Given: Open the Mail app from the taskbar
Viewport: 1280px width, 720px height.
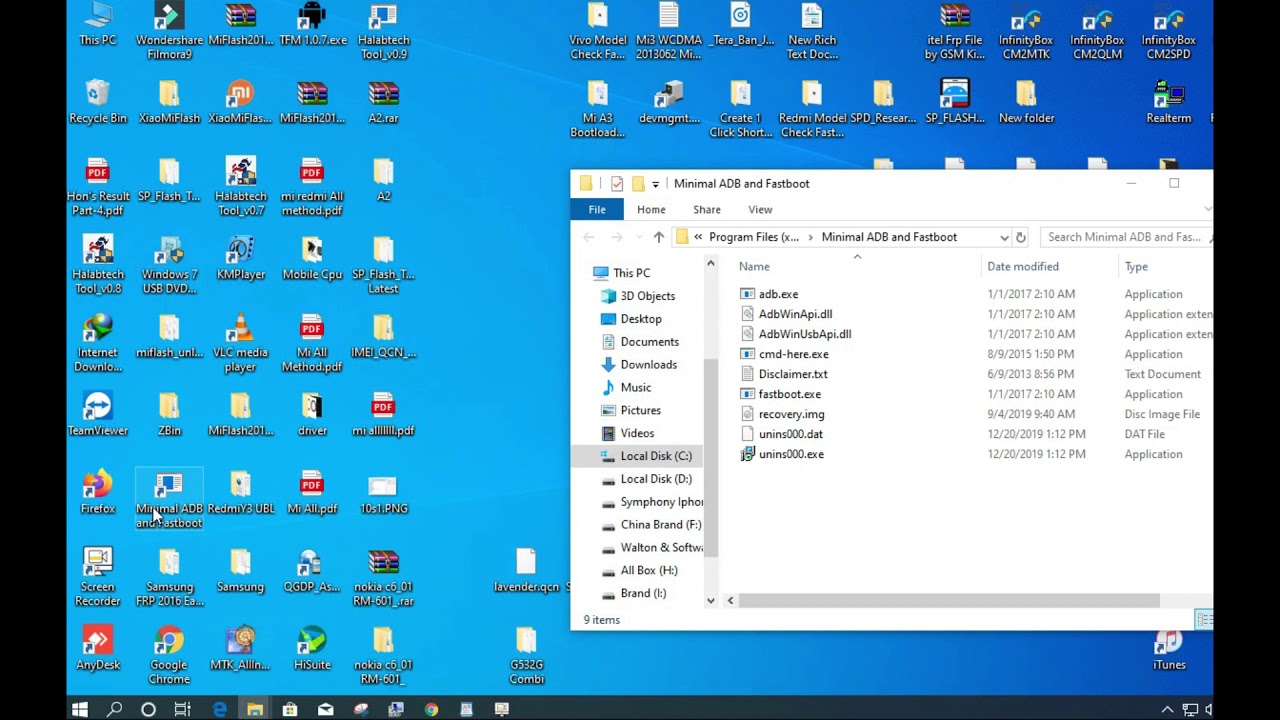Looking at the screenshot, I should 325,709.
